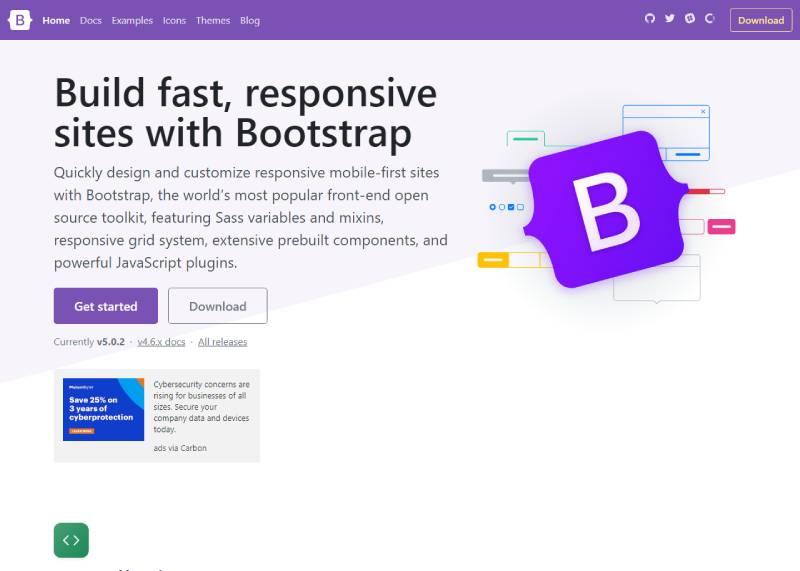
Task: Click the Bootstrap logo in navbar
Action: click(20, 20)
